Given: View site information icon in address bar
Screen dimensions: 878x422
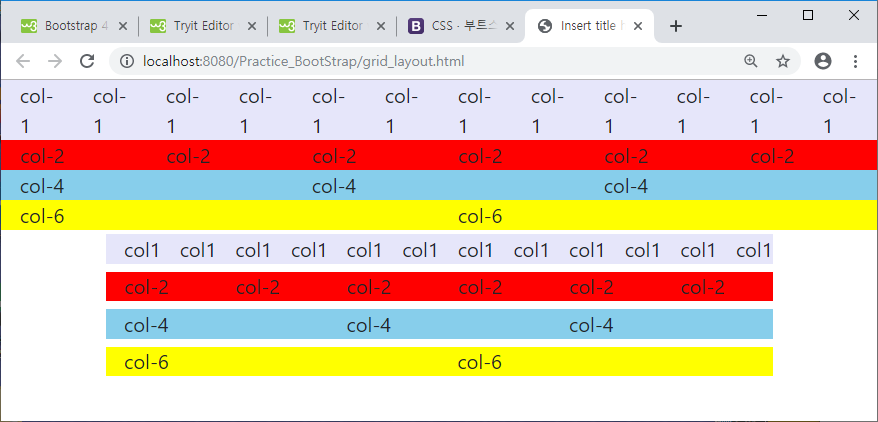Looking at the screenshot, I should tap(128, 61).
